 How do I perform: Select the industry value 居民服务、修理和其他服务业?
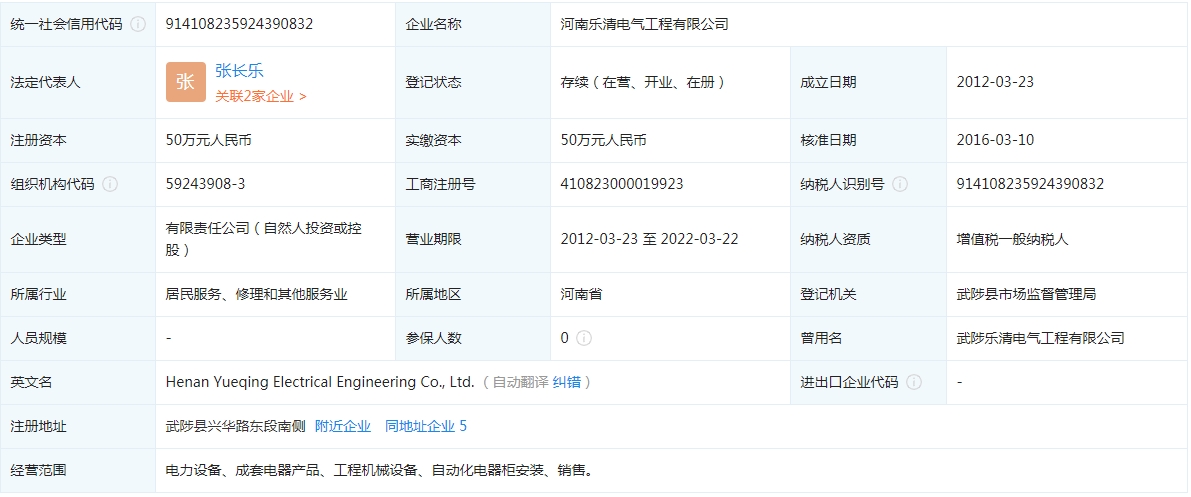257,294
